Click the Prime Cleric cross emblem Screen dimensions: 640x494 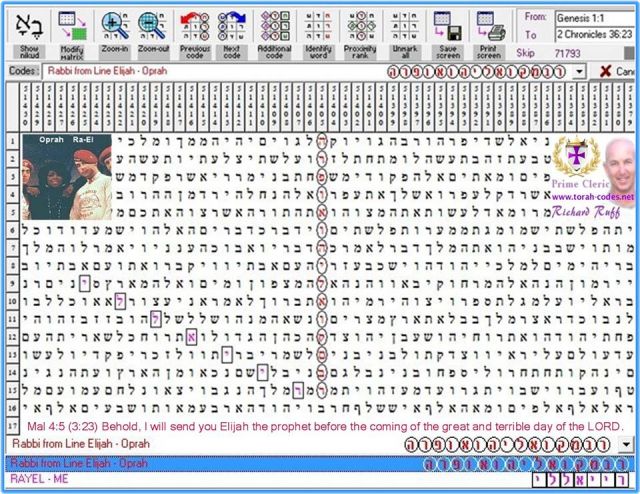[576, 156]
